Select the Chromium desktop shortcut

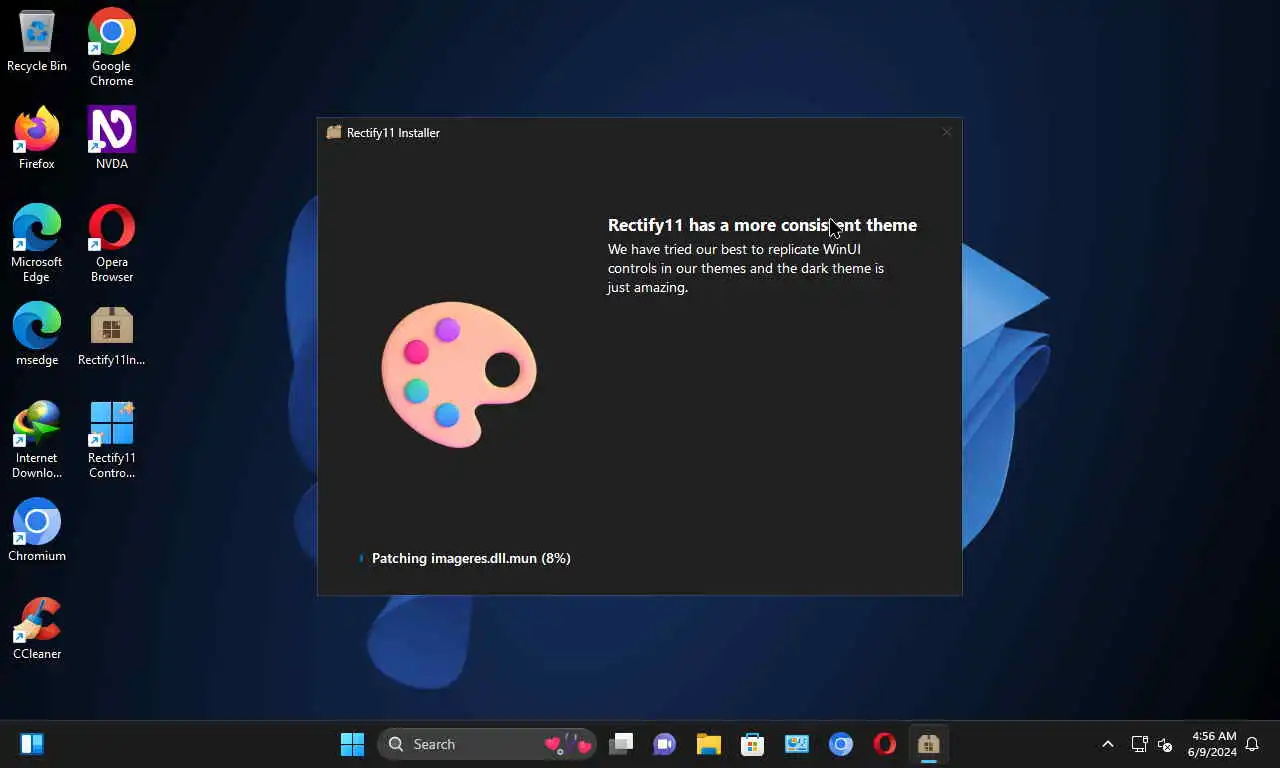[x=37, y=530]
